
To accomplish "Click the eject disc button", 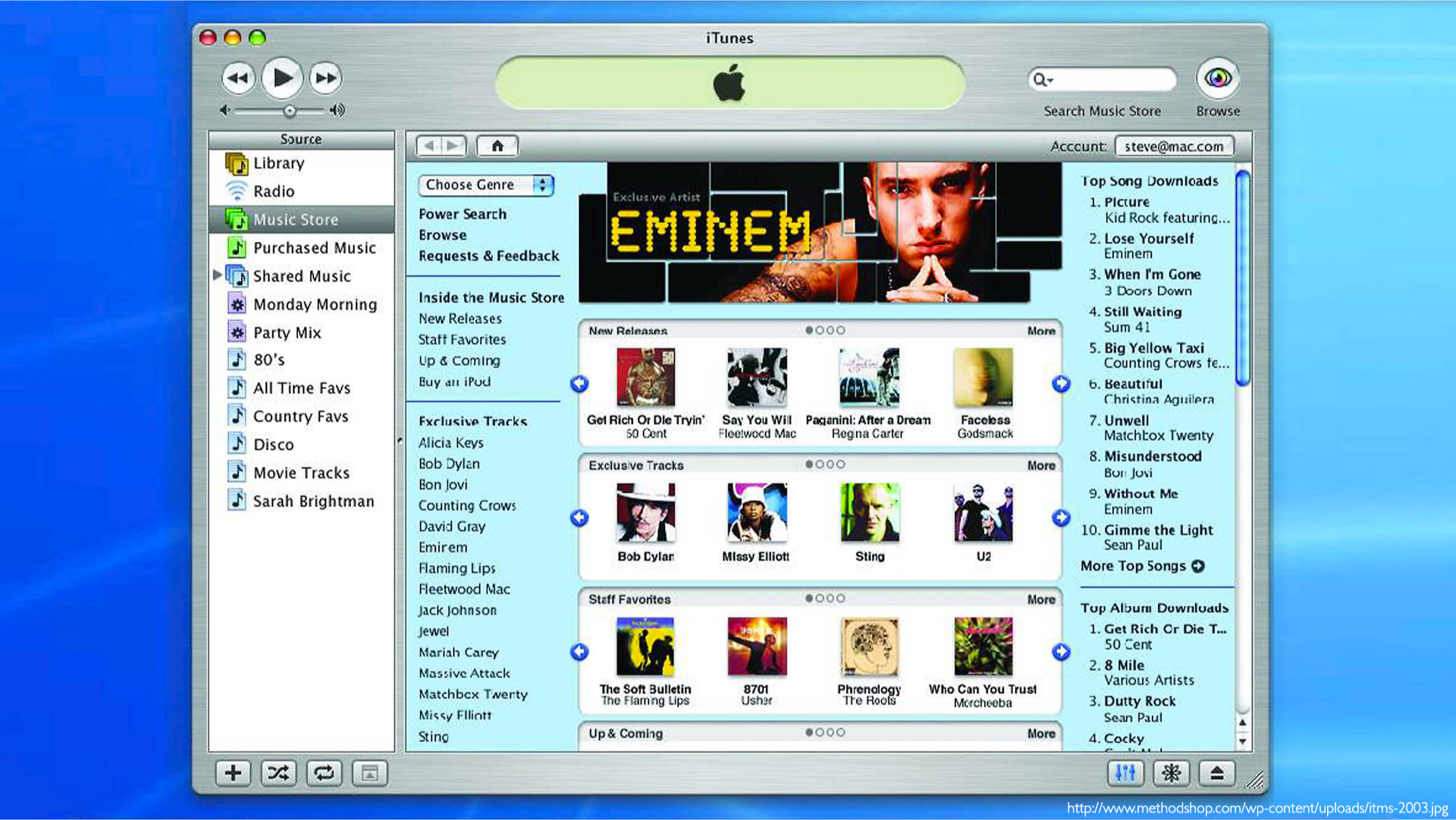I will (x=1217, y=773).
